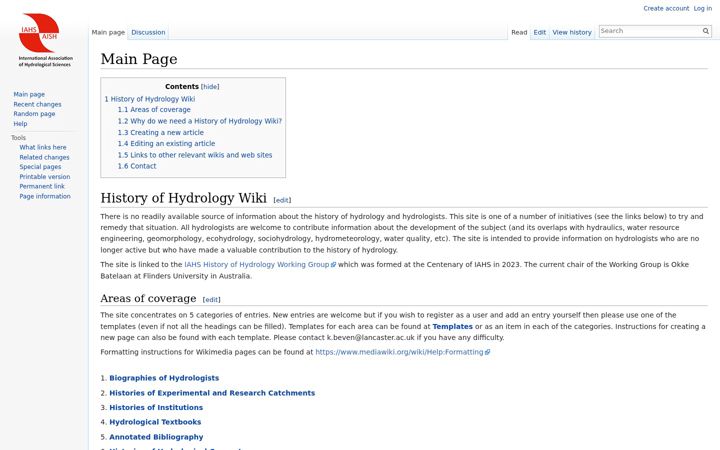
Task: Click the search magnifier icon
Action: pyautogui.click(x=706, y=31)
